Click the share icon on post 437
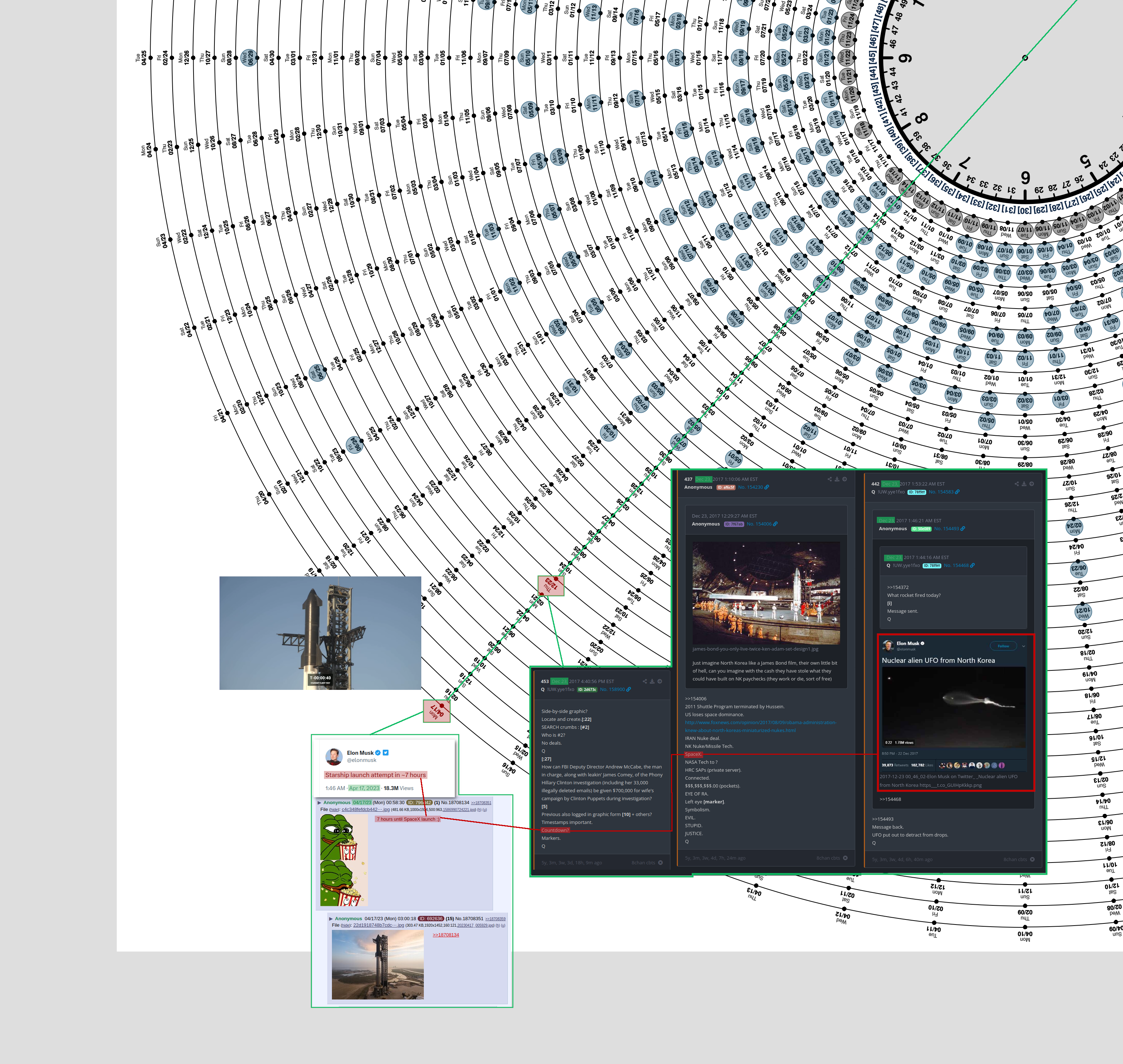Image resolution: width=1123 pixels, height=1064 pixels. point(829,479)
